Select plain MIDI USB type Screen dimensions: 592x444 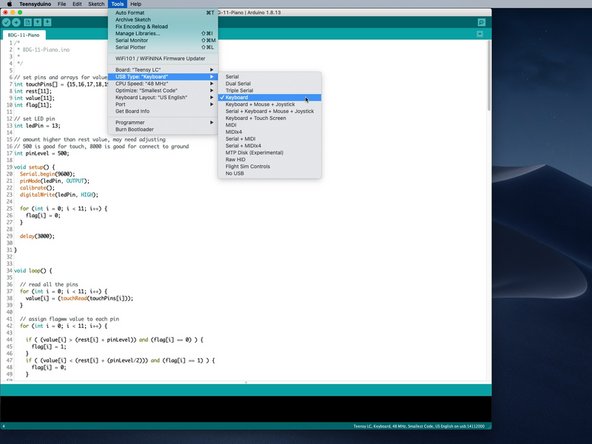point(270,125)
